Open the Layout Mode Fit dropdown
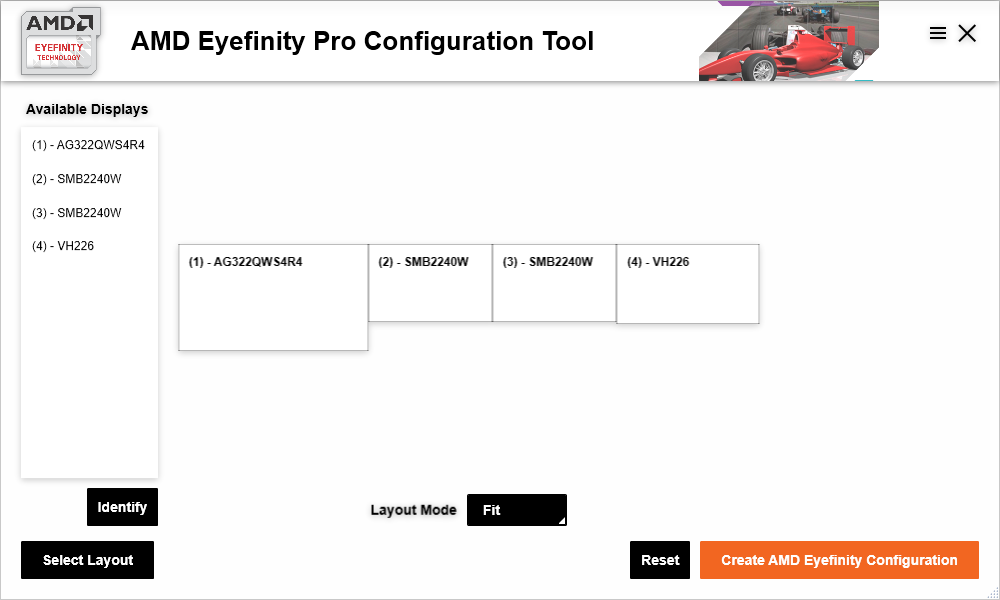The height and width of the screenshot is (600, 1000). coord(517,510)
